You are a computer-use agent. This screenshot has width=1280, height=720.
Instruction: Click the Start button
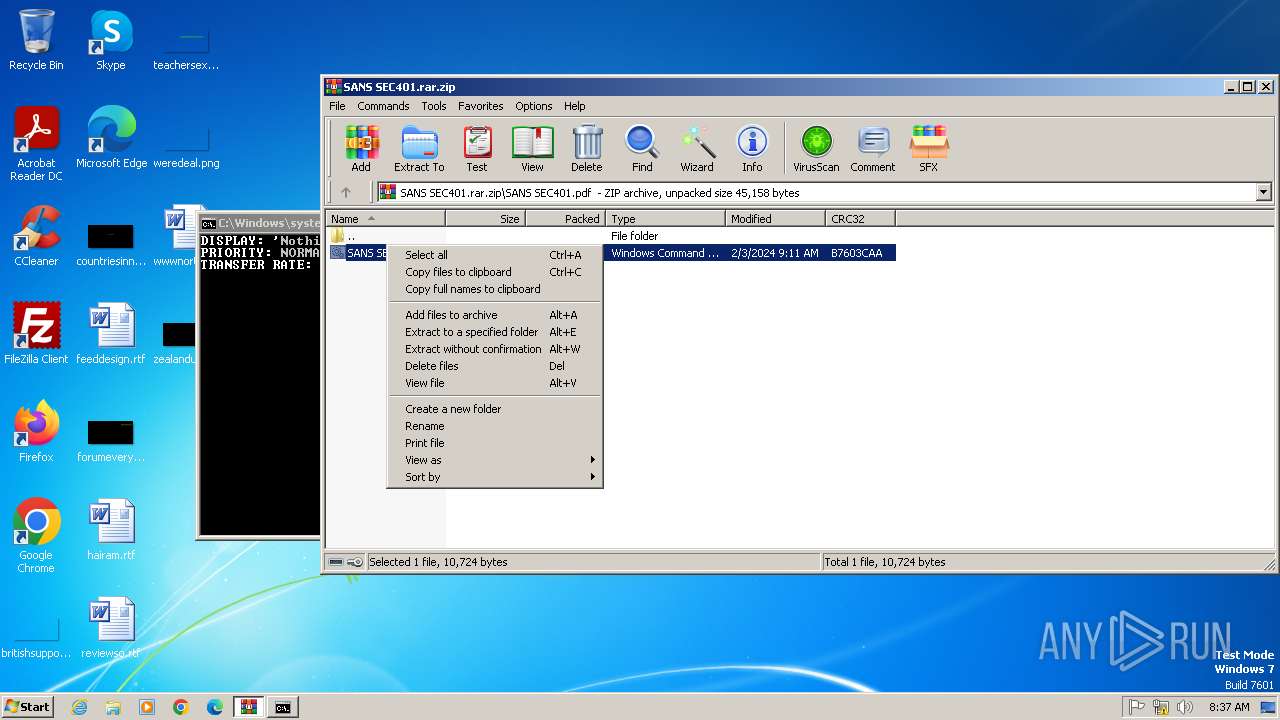pyautogui.click(x=28, y=706)
